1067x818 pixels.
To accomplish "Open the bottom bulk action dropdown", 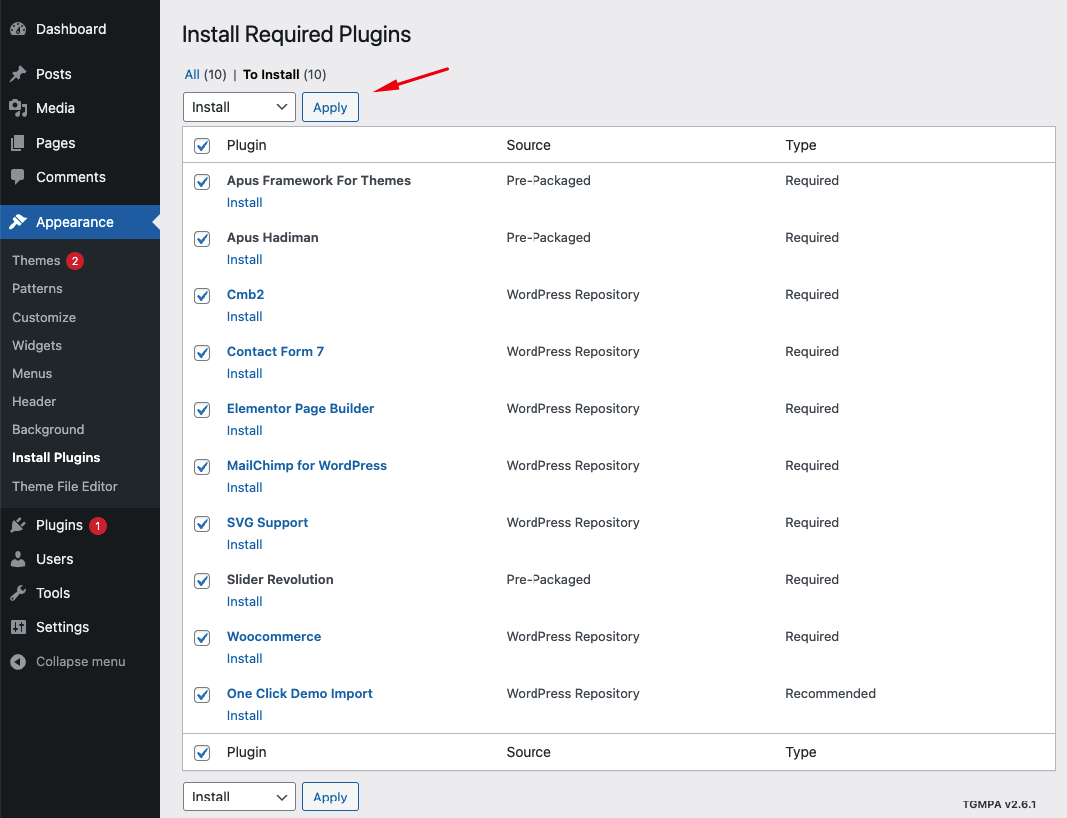I will click(239, 797).
